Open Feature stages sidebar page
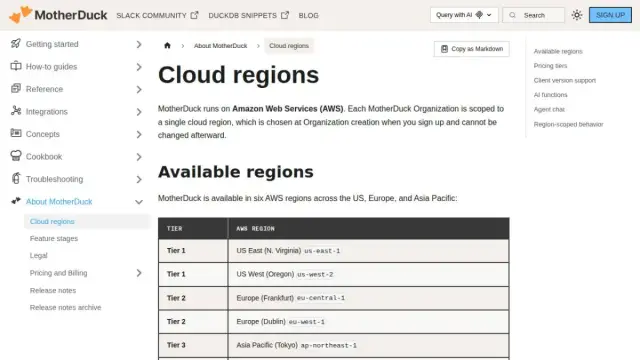This screenshot has width=640, height=360. click(x=53, y=238)
